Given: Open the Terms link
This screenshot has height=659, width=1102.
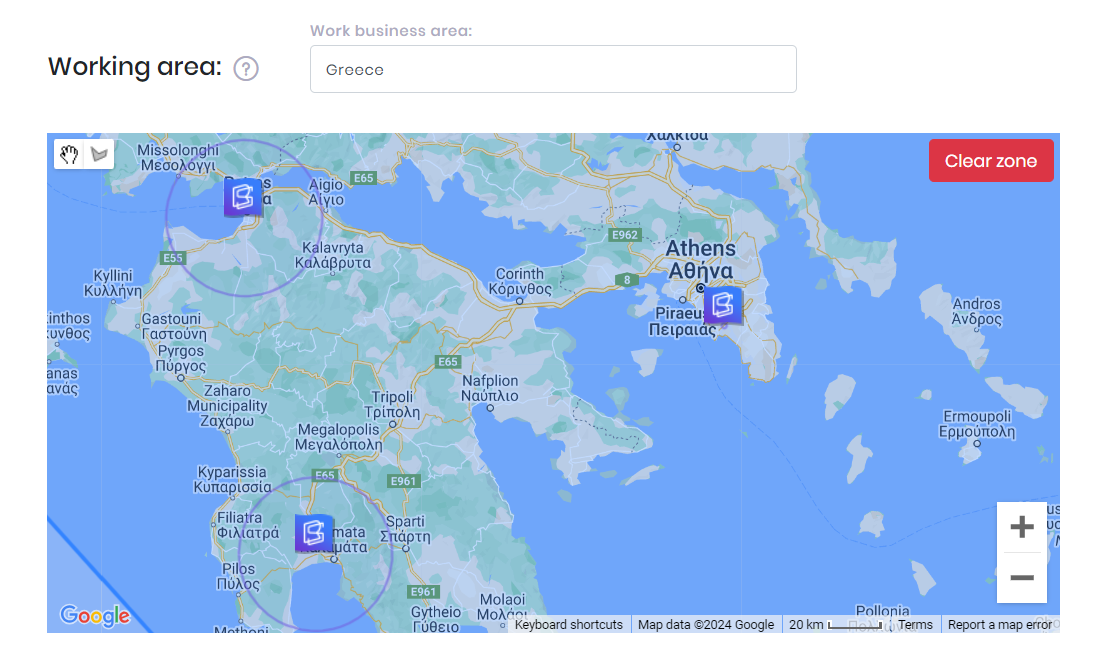Looking at the screenshot, I should (x=915, y=625).
